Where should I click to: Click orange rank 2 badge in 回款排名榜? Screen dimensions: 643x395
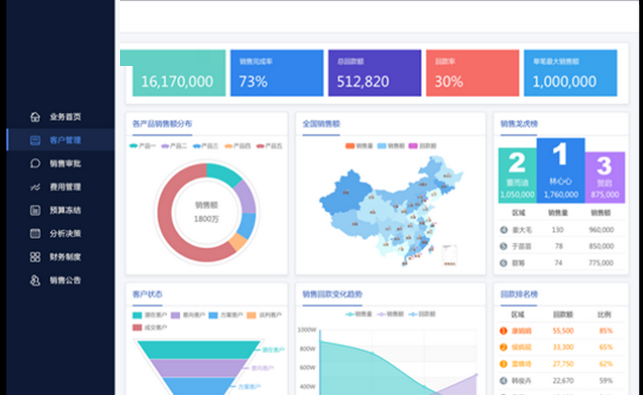coord(504,347)
